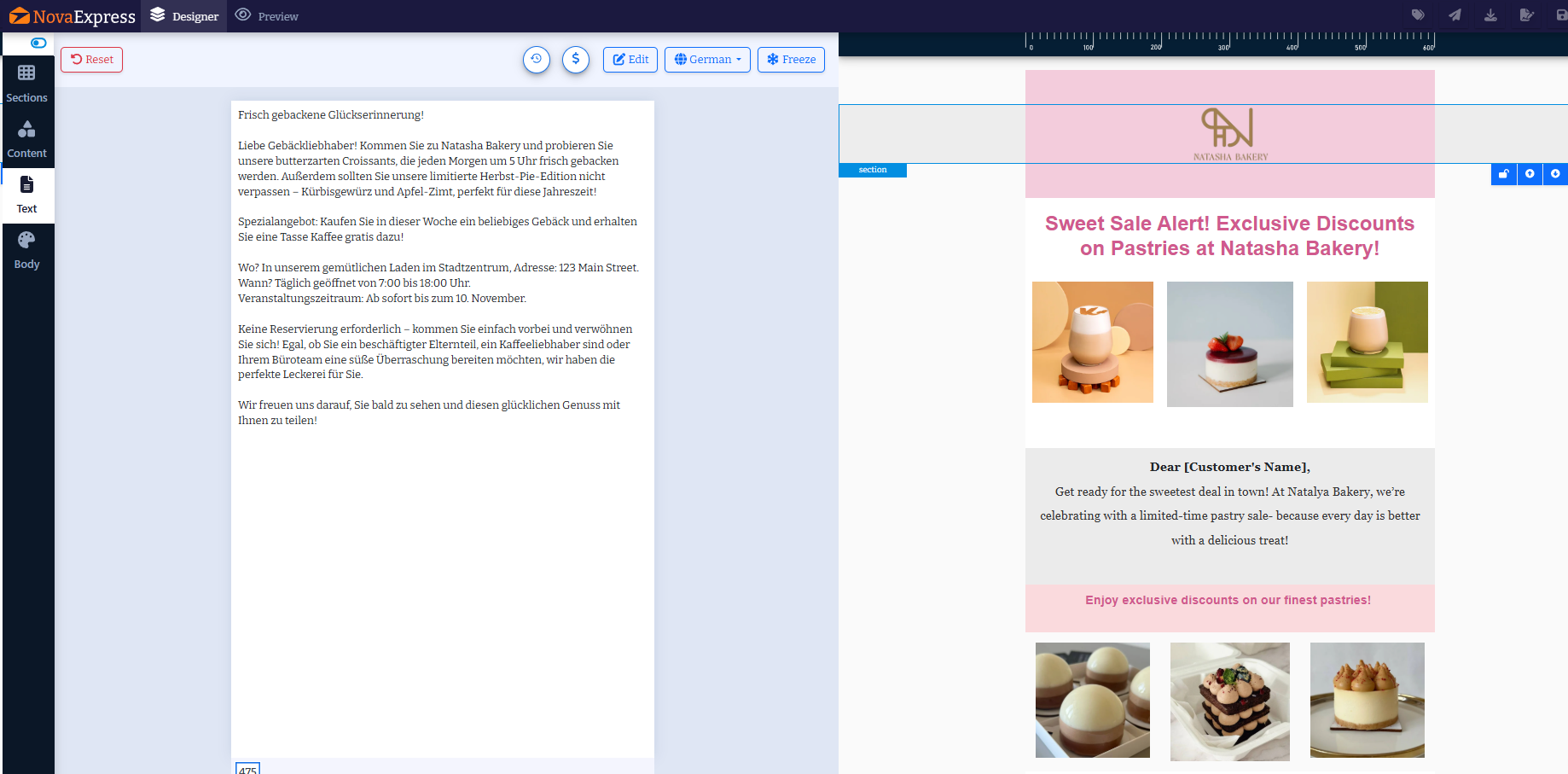Click the tags icon in top bar
Image resolution: width=1568 pixels, height=774 pixels.
click(x=1418, y=15)
